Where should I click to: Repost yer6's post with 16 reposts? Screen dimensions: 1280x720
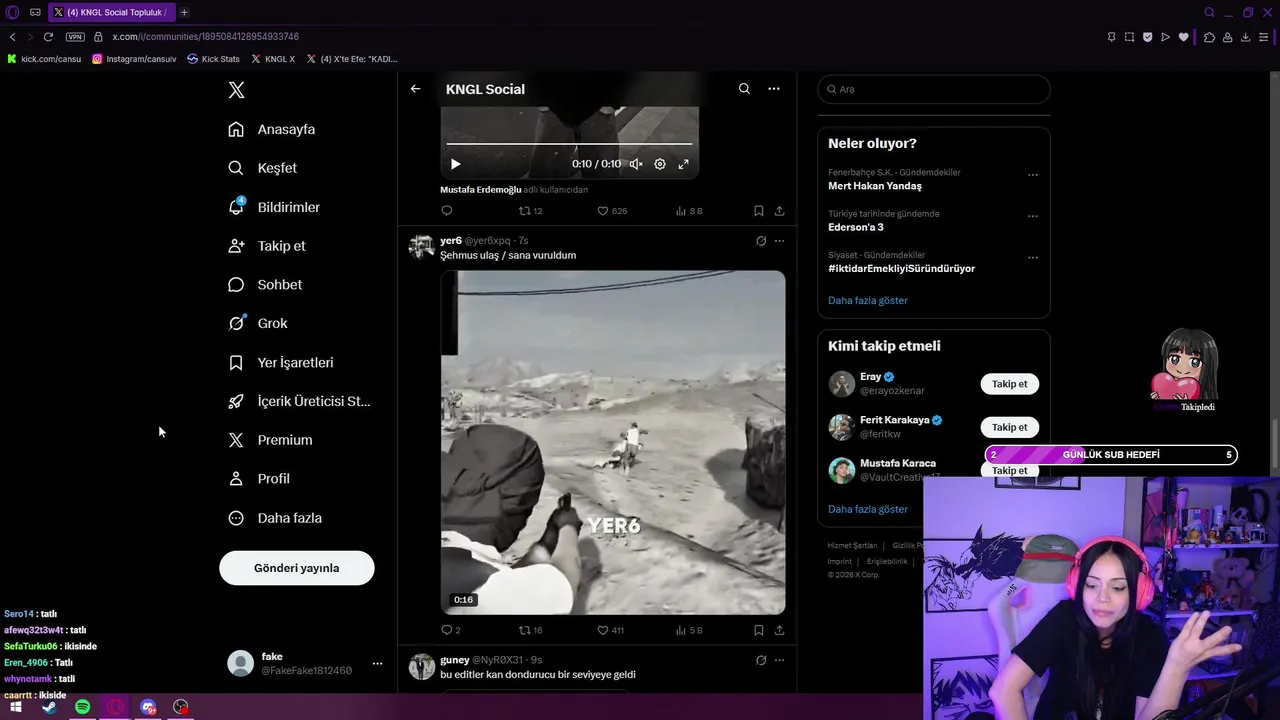click(530, 630)
